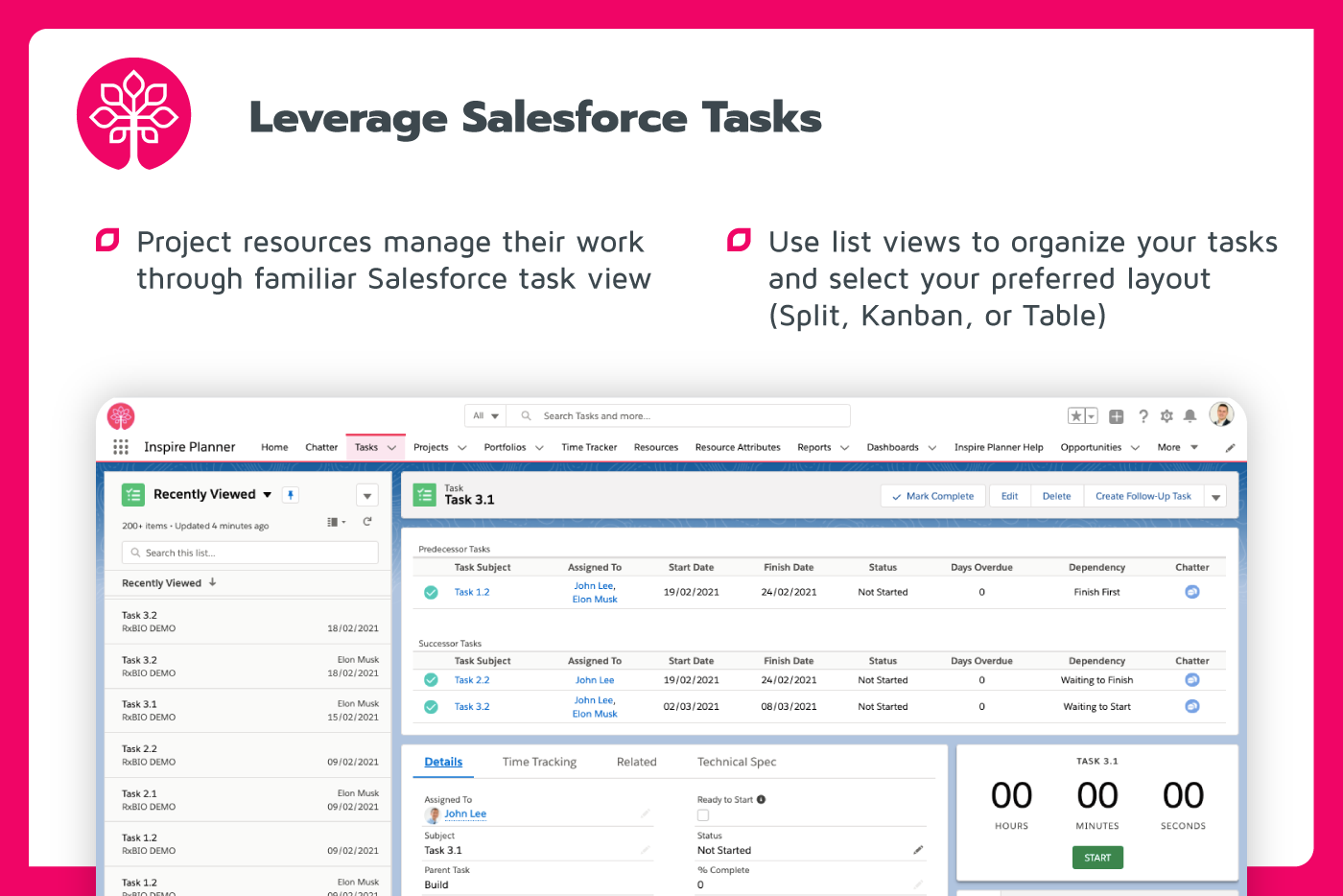Image resolution: width=1343 pixels, height=896 pixels.
Task: Switch to the Time Tracking tab
Action: 539,762
